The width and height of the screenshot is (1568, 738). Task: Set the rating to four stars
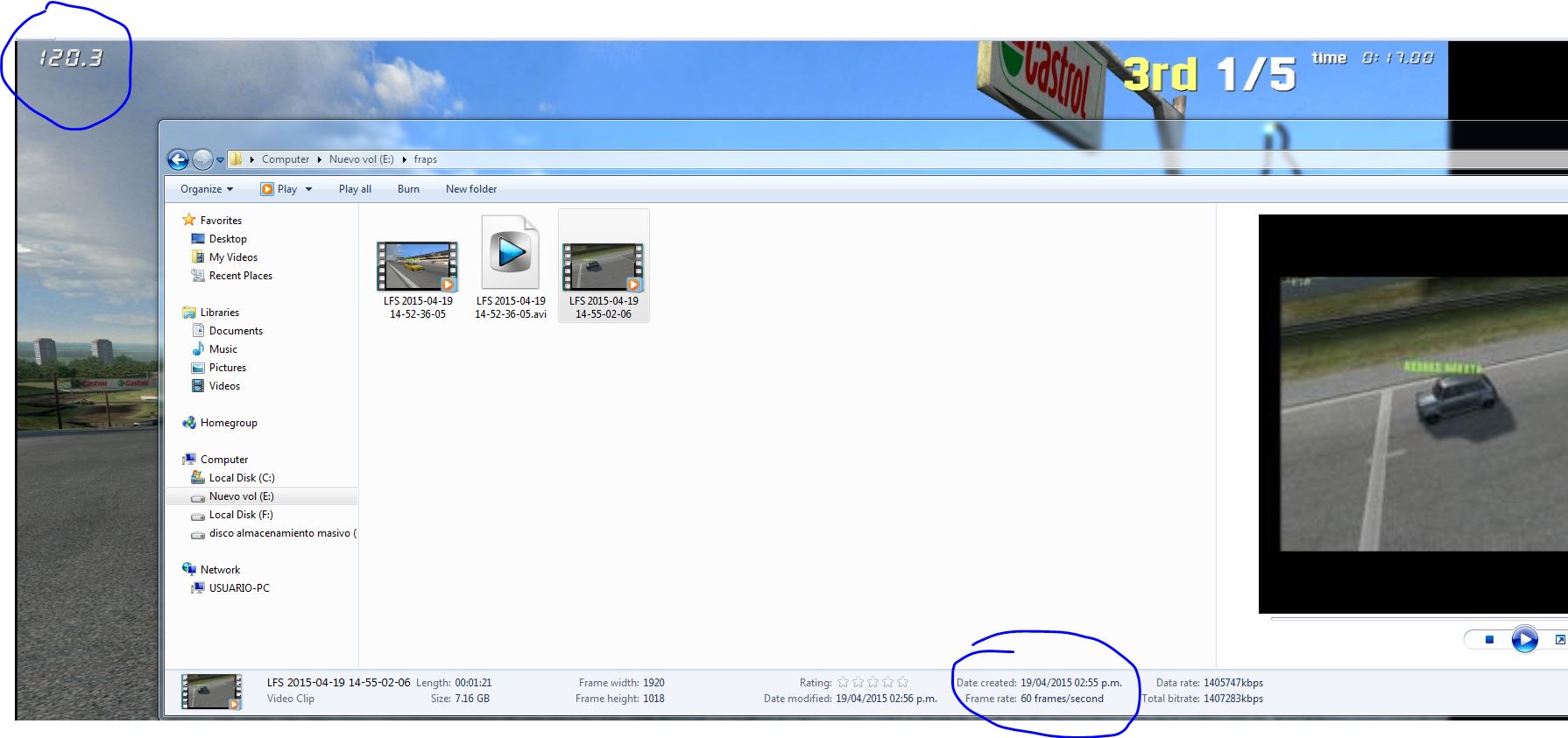887,682
